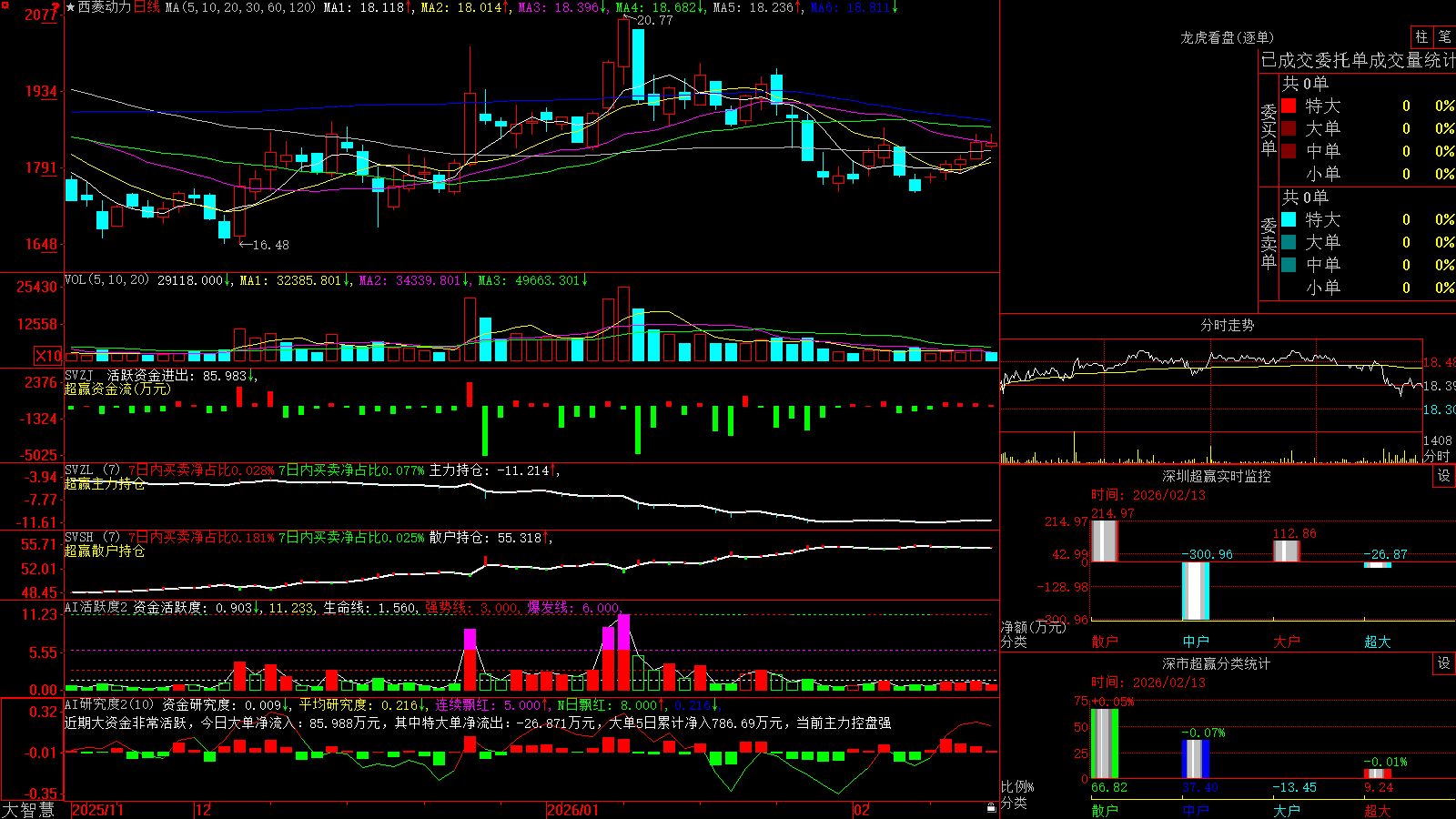This screenshot has width=1456, height=819.
Task: Click the 龙虎看盘(逐单) panel title
Action: 1227,37
